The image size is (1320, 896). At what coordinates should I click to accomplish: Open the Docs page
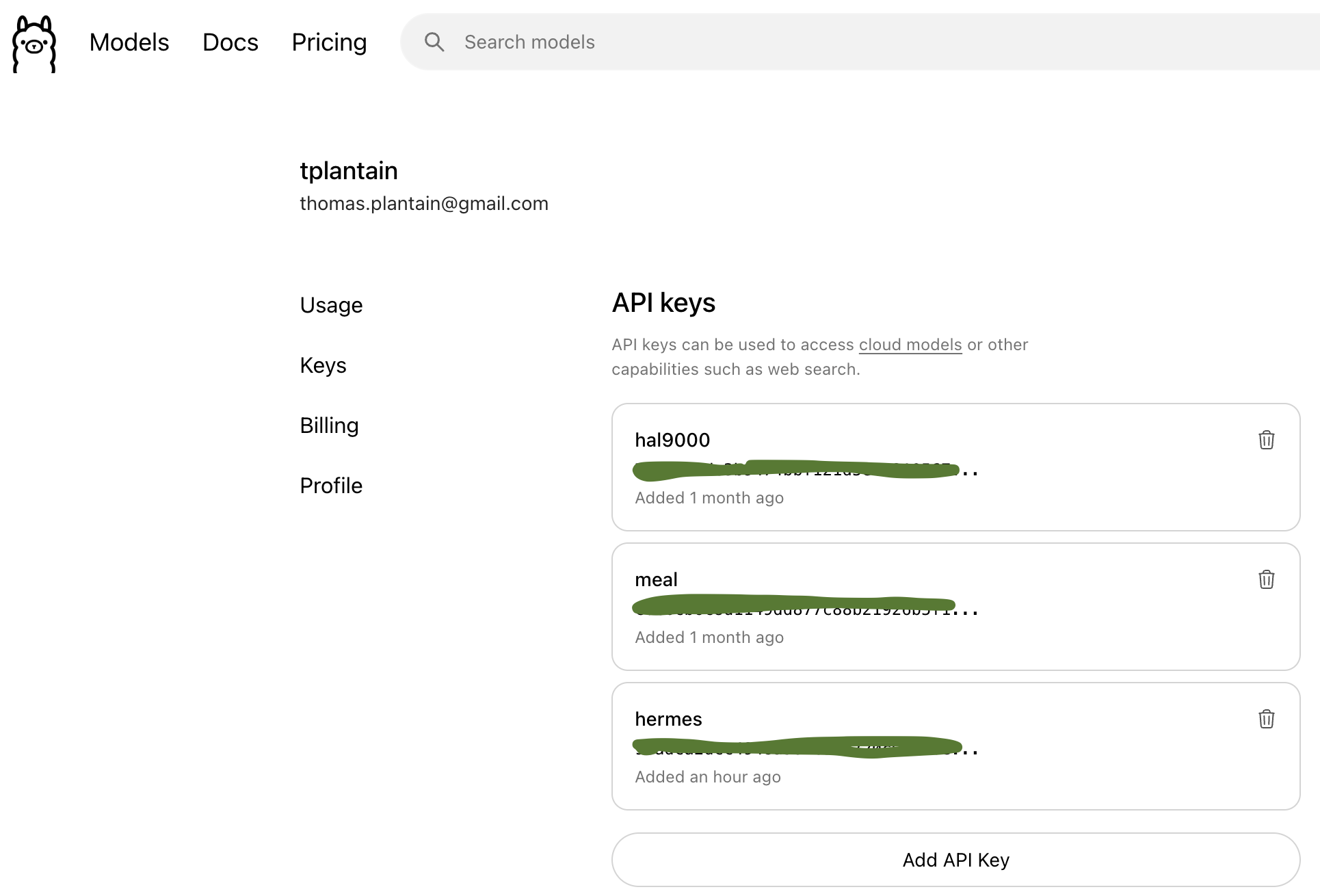(x=230, y=42)
